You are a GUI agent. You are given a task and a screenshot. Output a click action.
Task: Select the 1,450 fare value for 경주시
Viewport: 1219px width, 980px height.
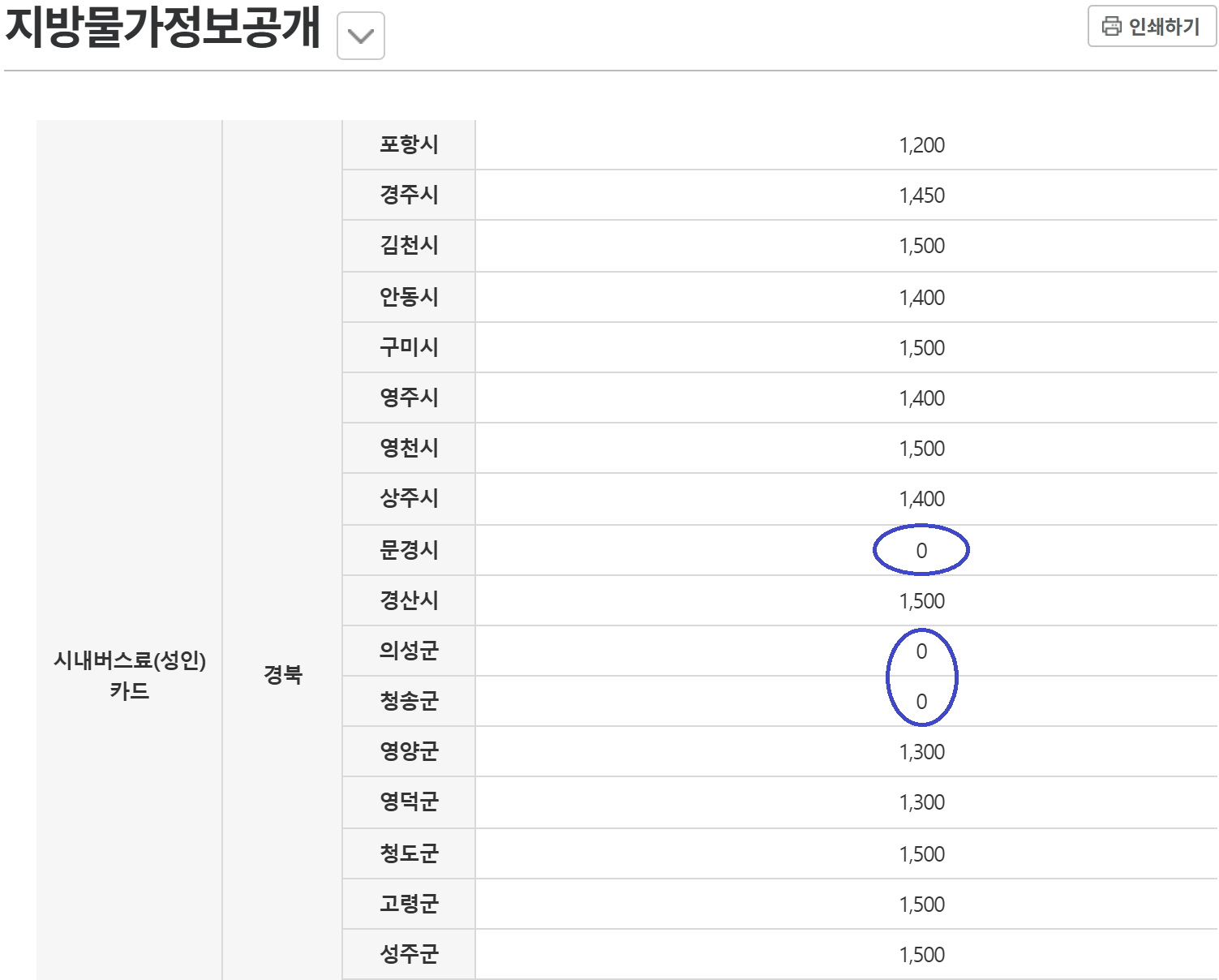pyautogui.click(x=922, y=196)
